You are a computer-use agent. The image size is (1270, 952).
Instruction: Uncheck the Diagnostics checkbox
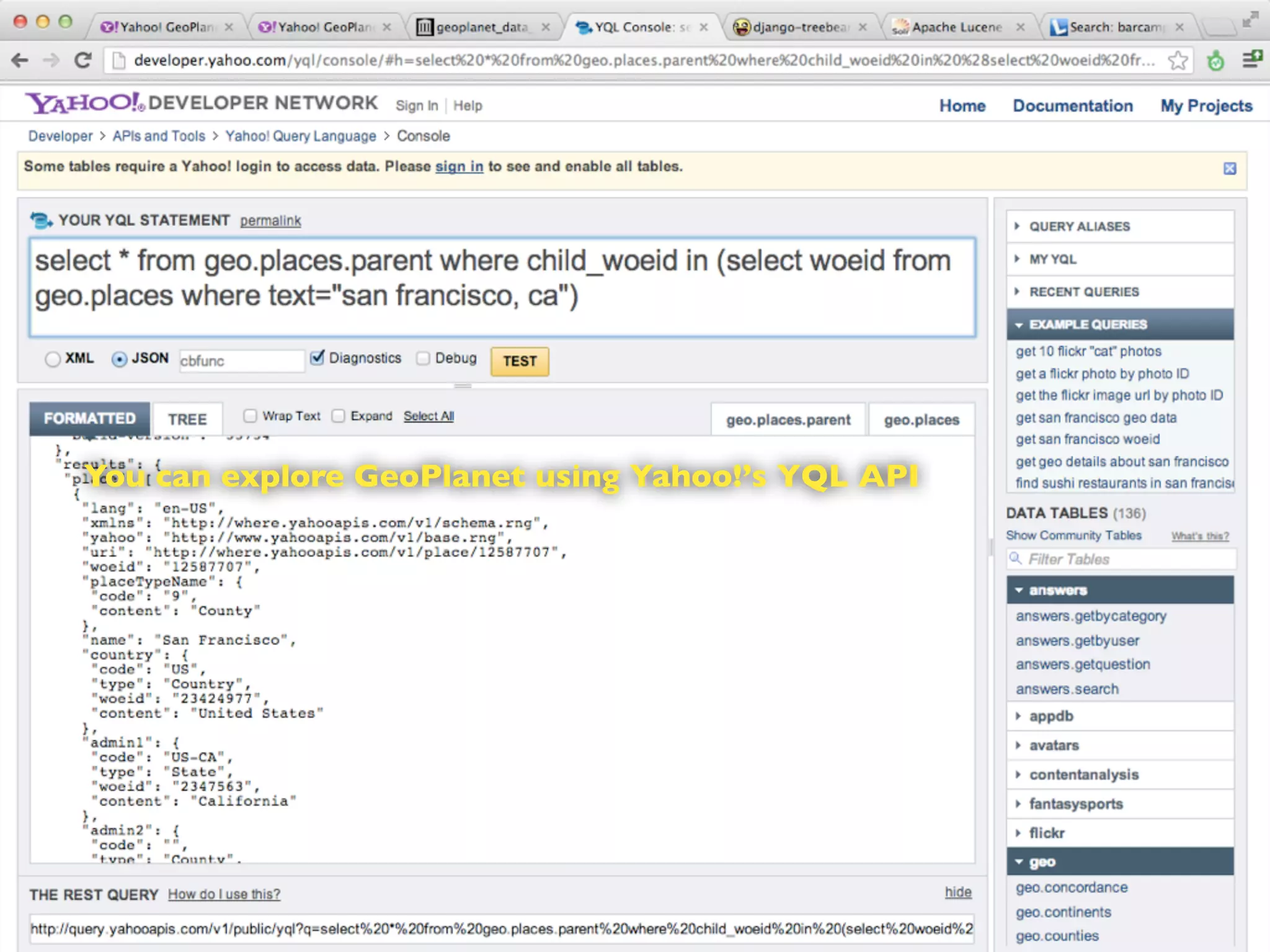pos(317,358)
